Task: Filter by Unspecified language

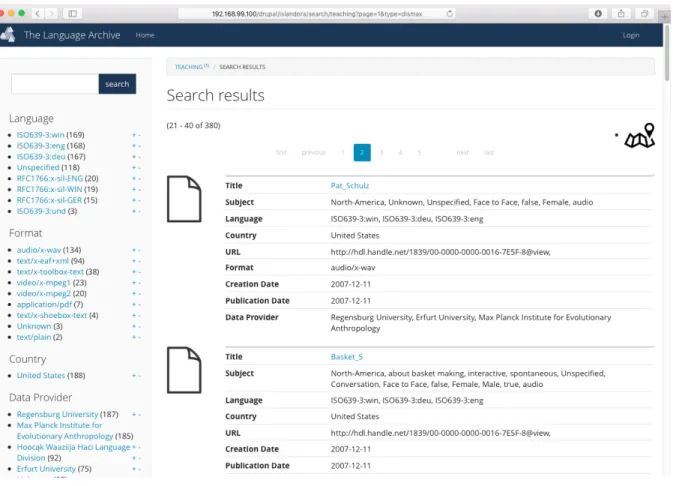Action: point(38,167)
